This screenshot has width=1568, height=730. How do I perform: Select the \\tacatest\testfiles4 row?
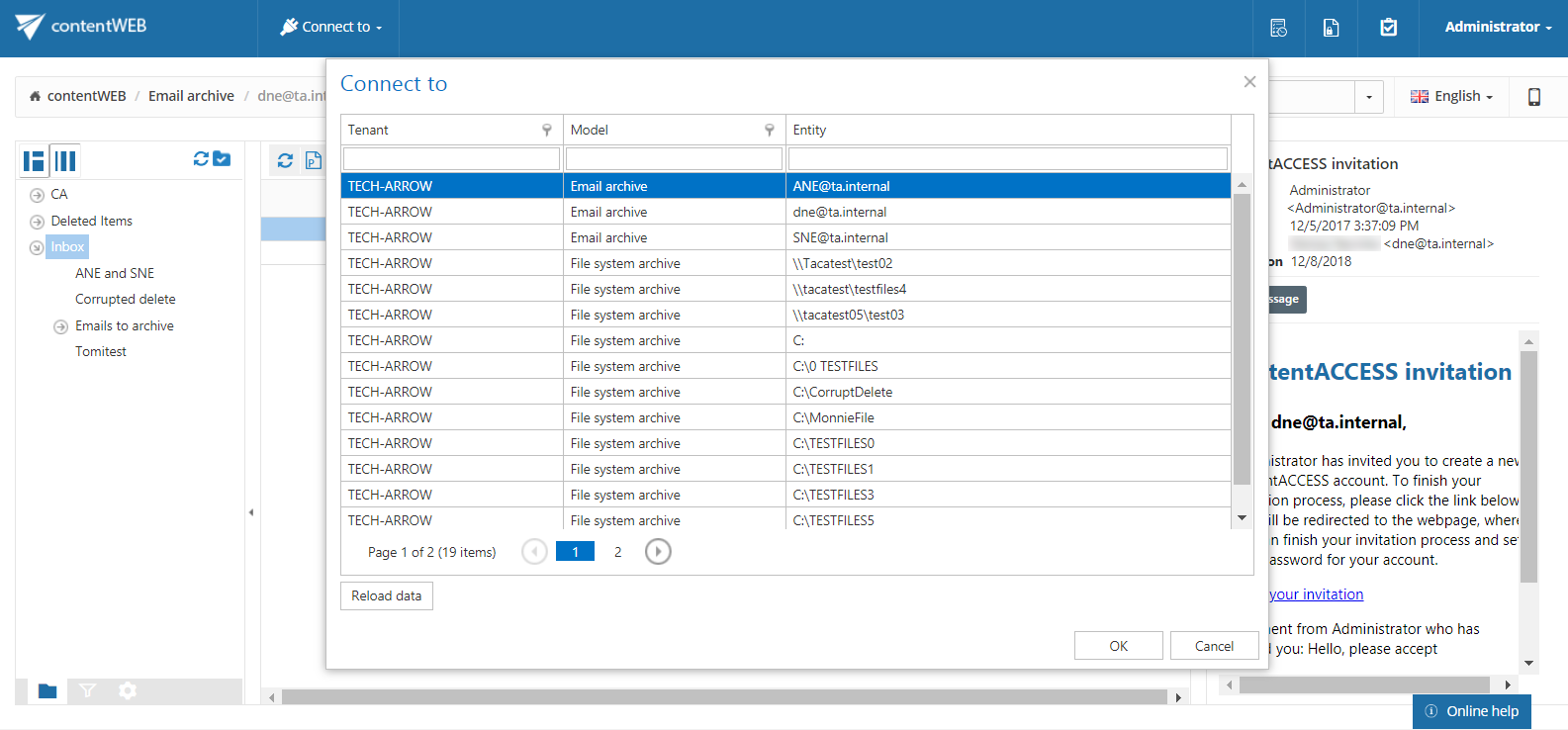786,289
